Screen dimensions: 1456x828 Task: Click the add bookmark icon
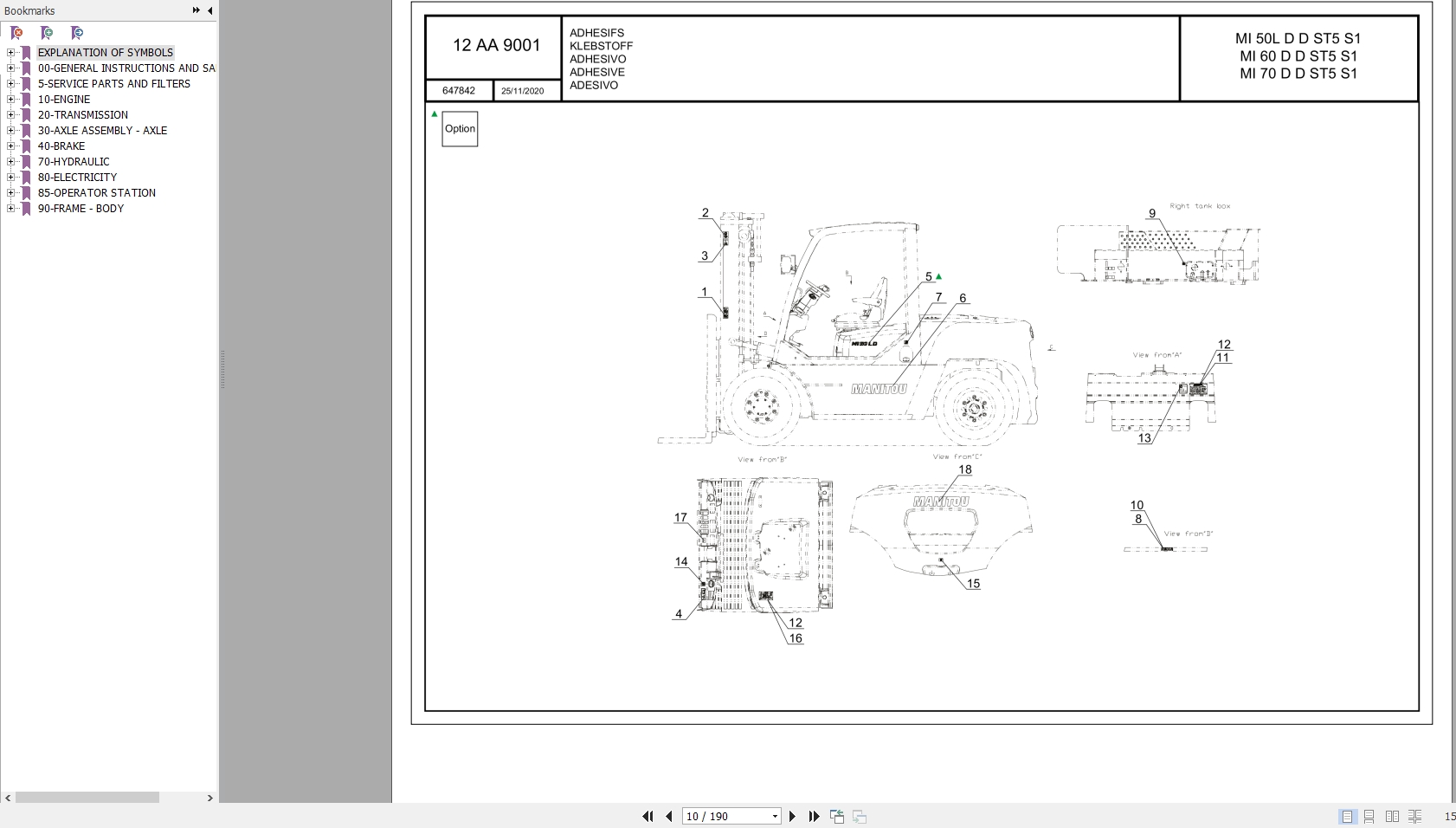47,33
